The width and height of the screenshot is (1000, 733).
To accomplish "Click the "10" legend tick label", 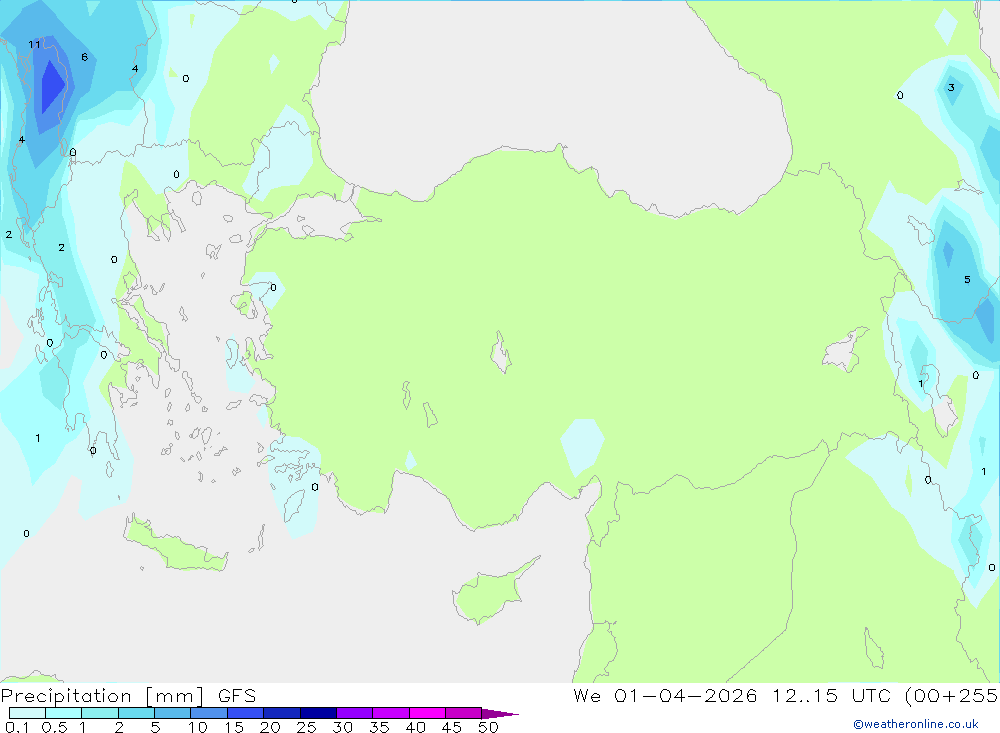I will pyautogui.click(x=198, y=727).
